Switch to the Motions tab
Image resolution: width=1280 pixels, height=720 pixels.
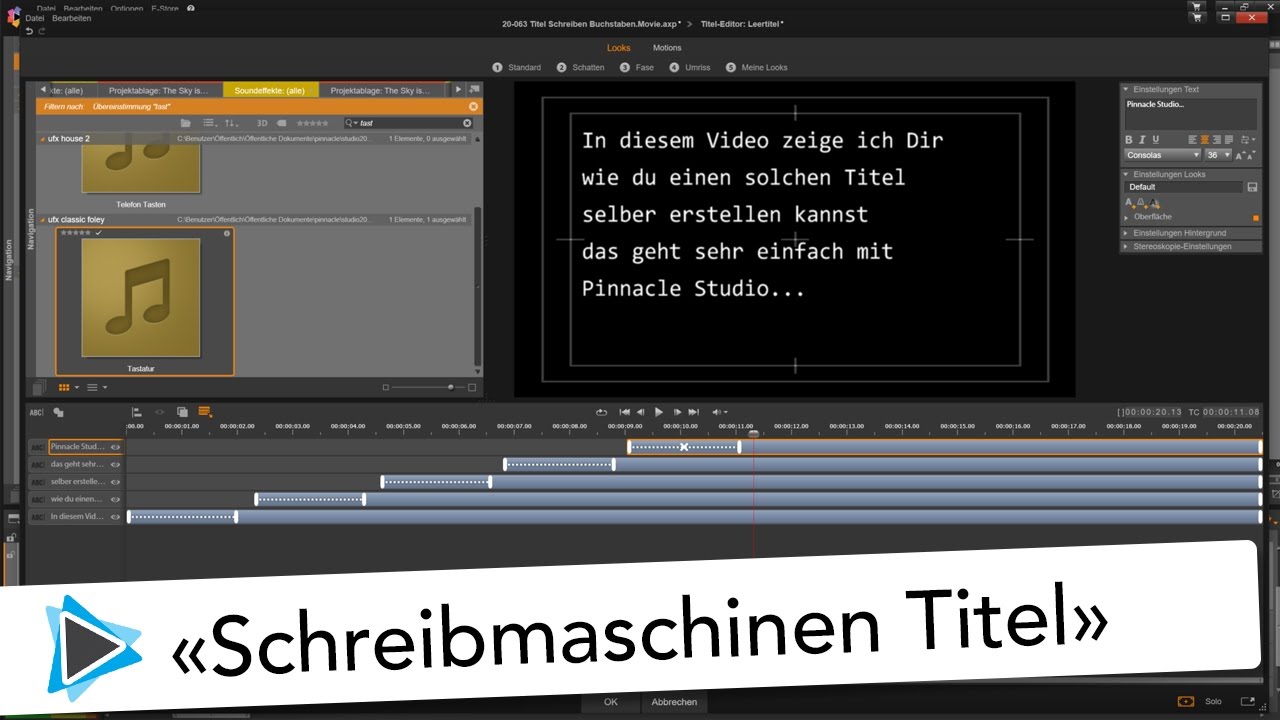(667, 48)
